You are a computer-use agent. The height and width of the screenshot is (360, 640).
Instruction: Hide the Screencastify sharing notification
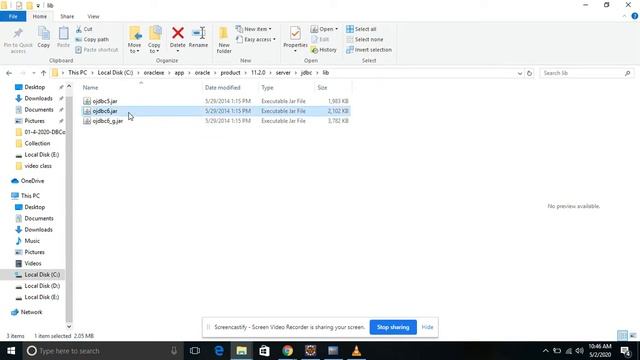tap(427, 327)
